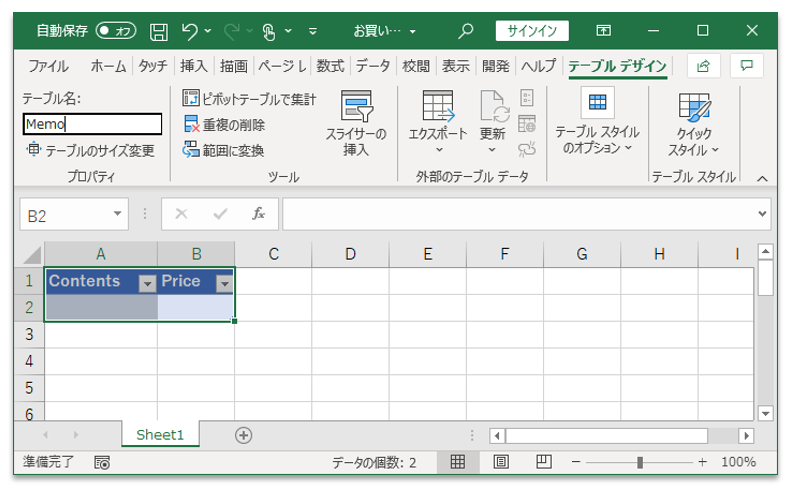
Task: Add a new sheet with plus icon
Action: tap(244, 435)
